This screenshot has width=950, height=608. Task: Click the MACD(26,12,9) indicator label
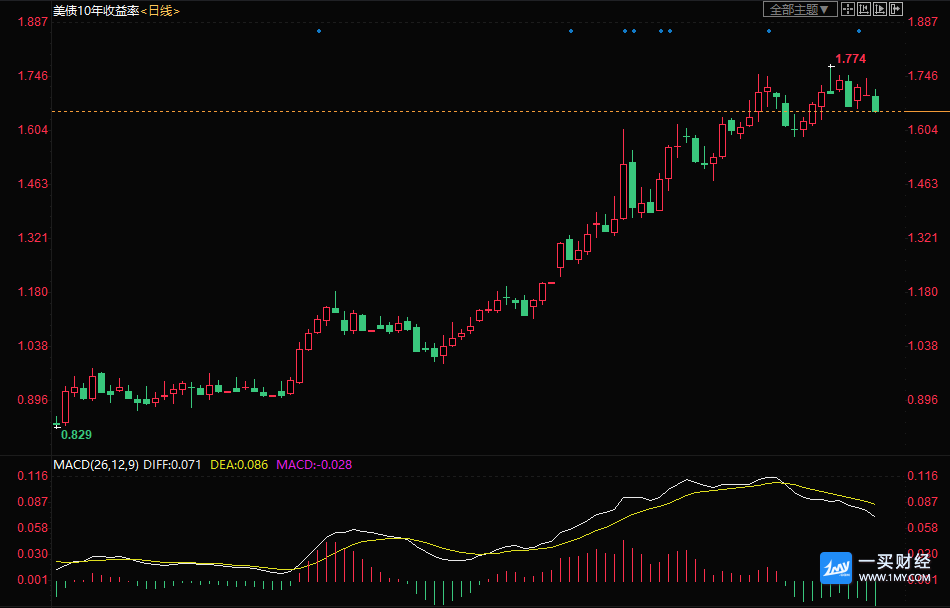pos(96,465)
